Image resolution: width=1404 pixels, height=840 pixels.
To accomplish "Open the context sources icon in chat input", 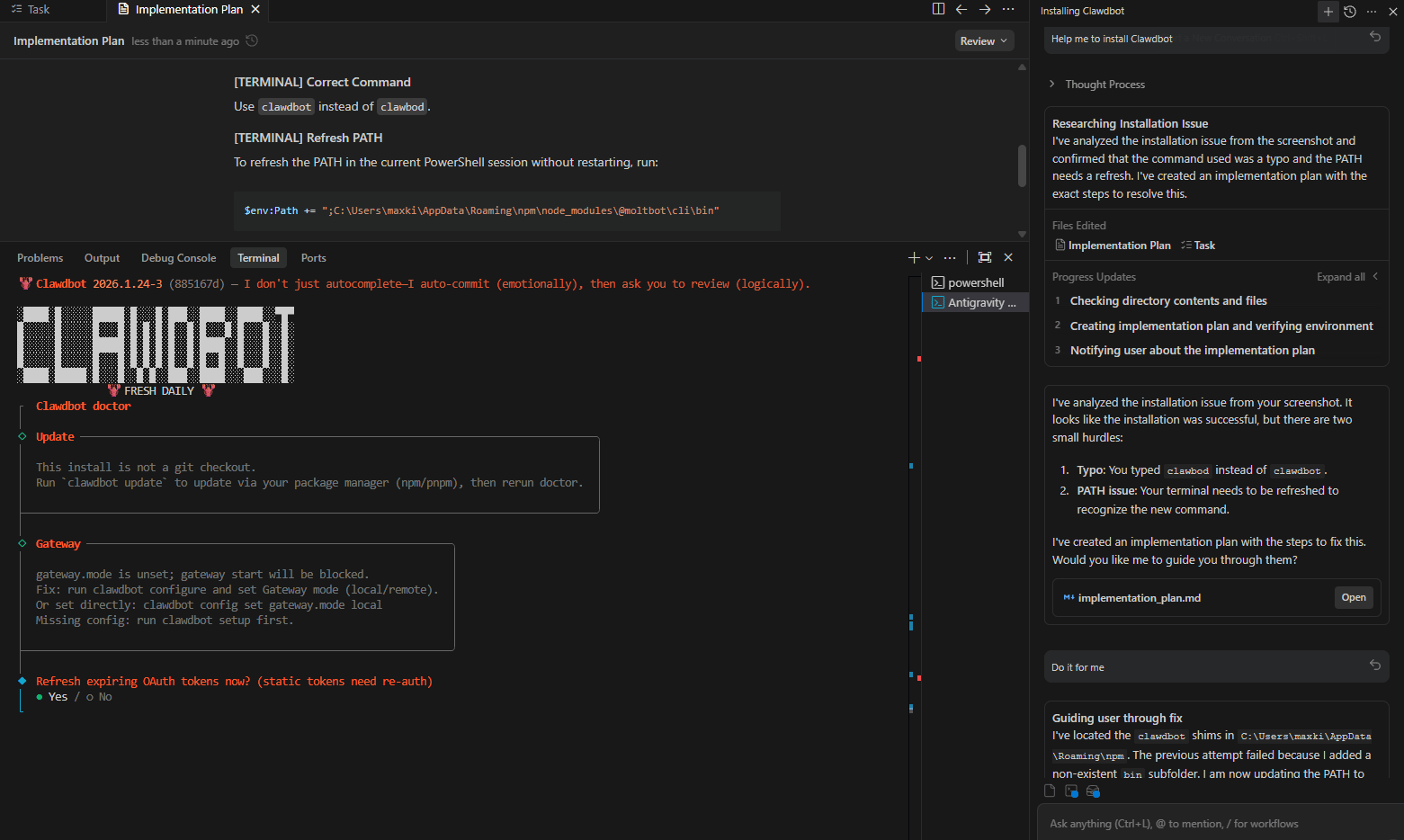I will point(1094,791).
